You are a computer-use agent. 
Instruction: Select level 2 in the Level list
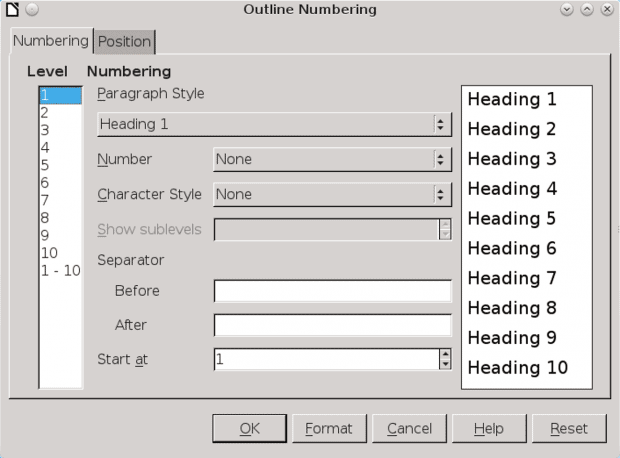coord(61,113)
